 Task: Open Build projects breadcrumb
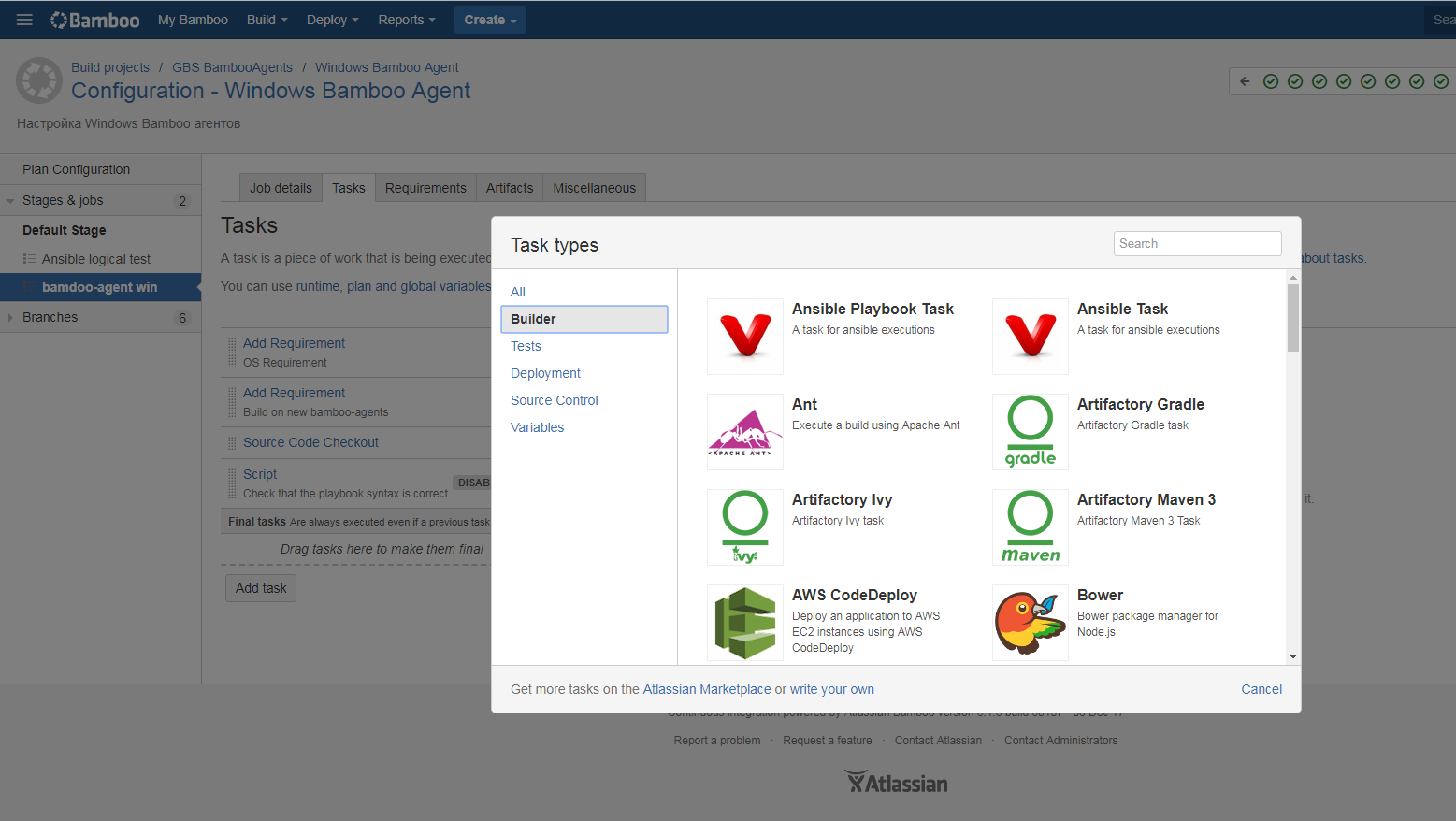point(110,67)
